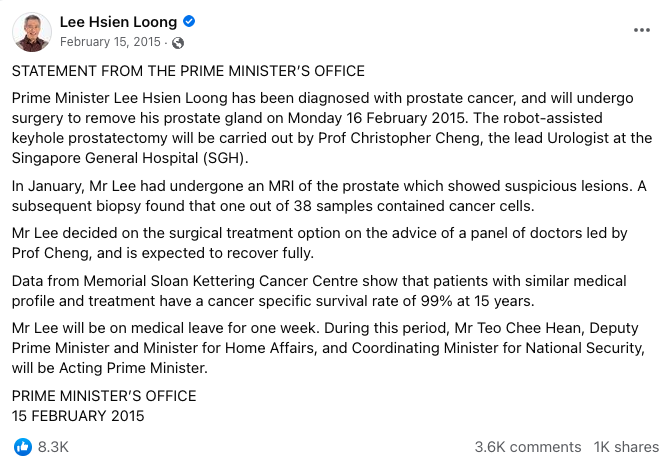Click the "STATEMENT FROM THE PRIME MINISTER'S OFFICE" heading
Screen dimensions: 669x465
coord(188,71)
